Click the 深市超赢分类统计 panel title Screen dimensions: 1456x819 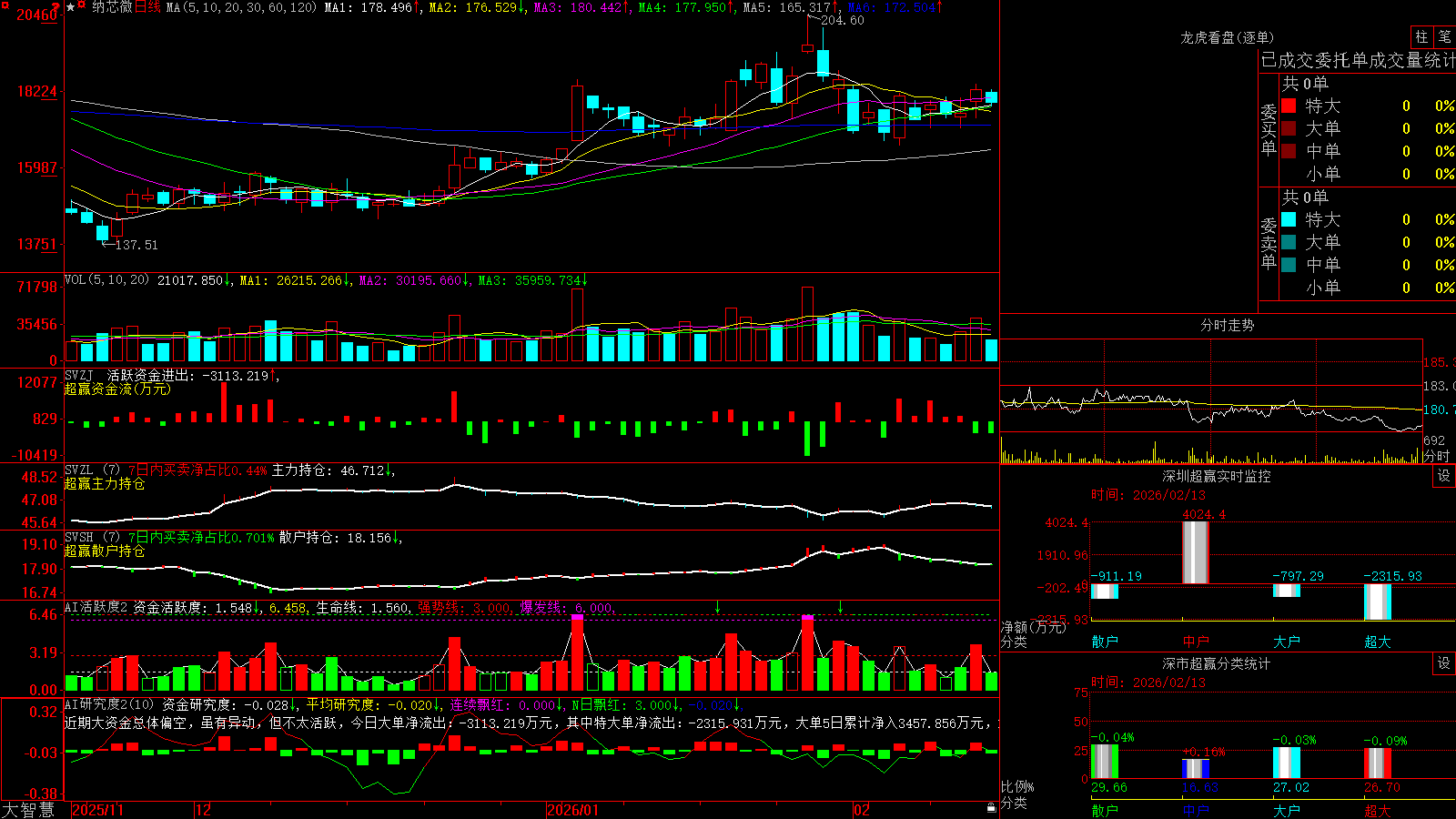click(1217, 663)
